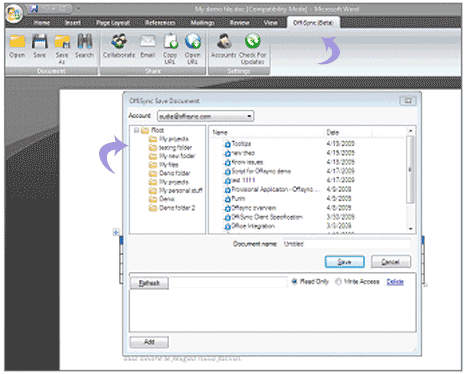The image size is (465, 374).
Task: Click the file list scroll down arrow
Action: tap(411, 229)
